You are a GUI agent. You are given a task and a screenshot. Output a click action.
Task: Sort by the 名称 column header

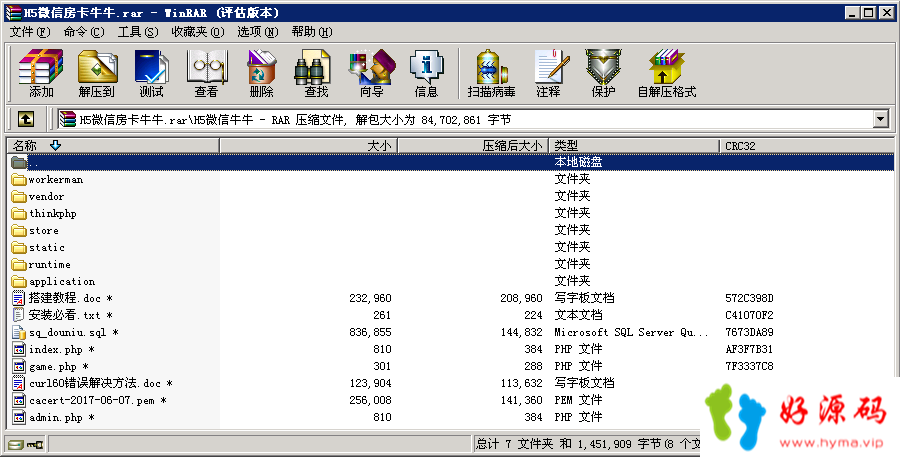tap(114, 146)
